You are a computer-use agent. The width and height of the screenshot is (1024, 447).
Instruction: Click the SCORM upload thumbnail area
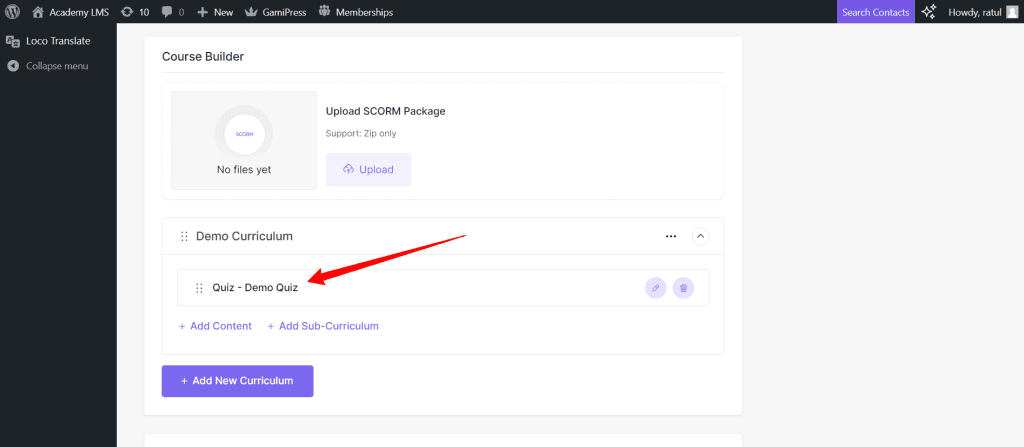click(x=244, y=140)
